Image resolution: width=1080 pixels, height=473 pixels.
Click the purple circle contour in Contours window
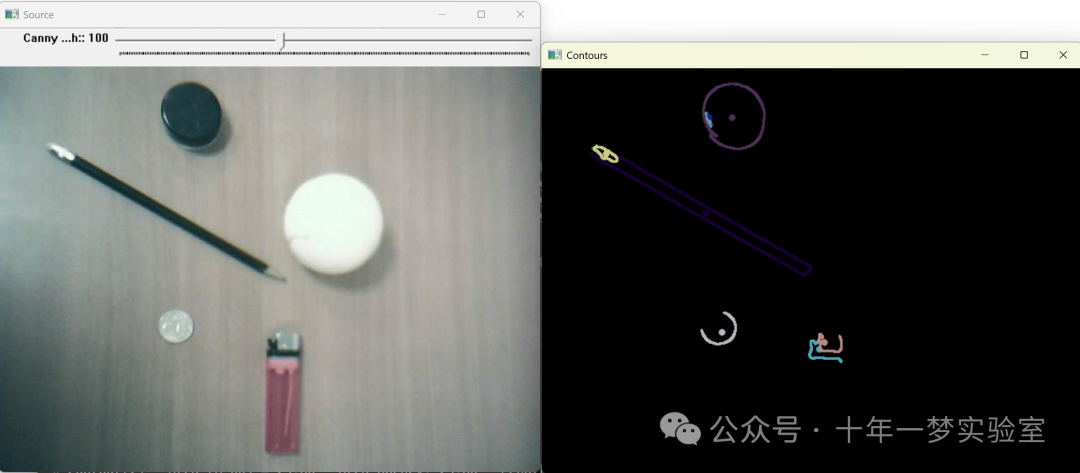(x=734, y=116)
